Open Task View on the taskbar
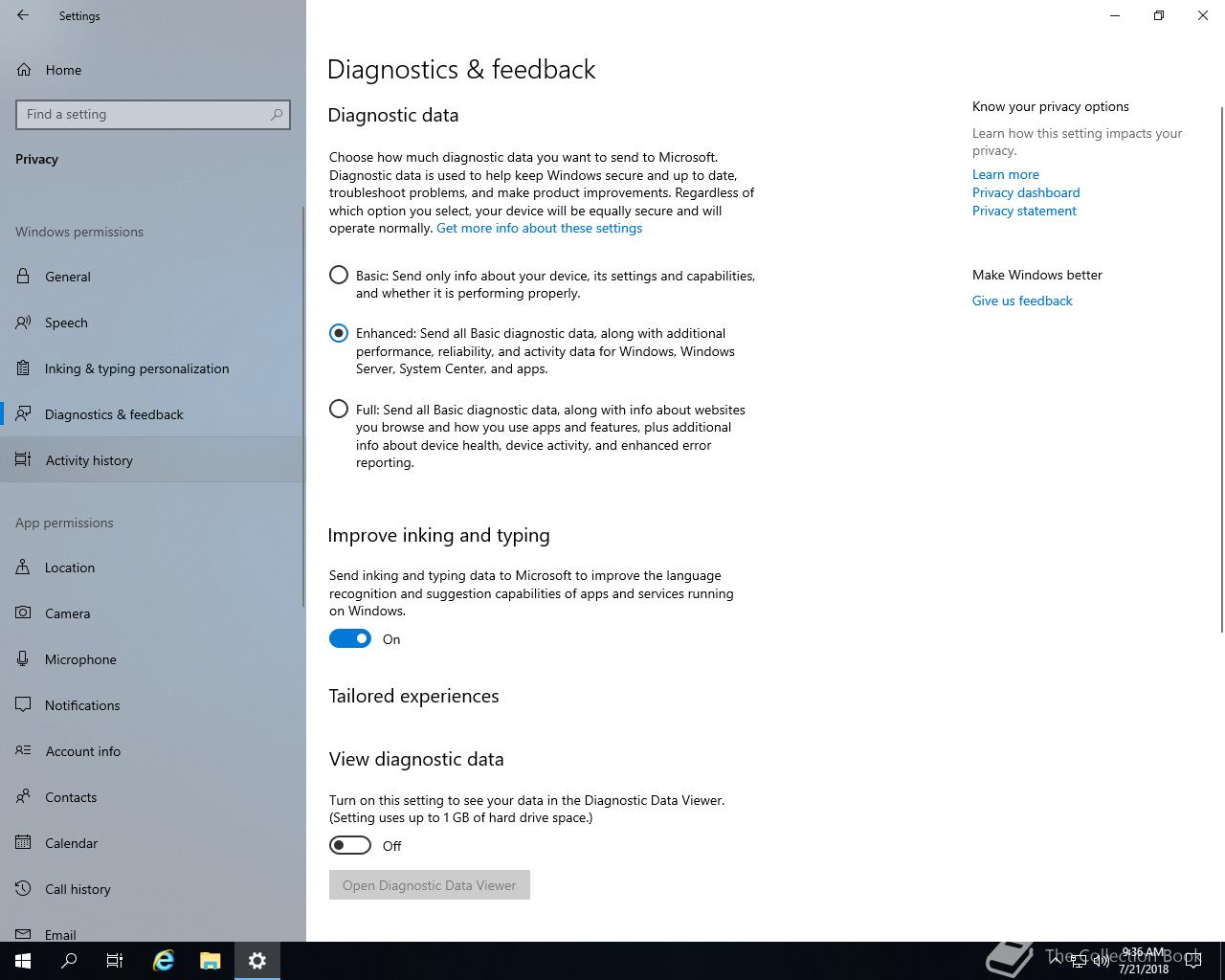The image size is (1225, 980). point(115,961)
